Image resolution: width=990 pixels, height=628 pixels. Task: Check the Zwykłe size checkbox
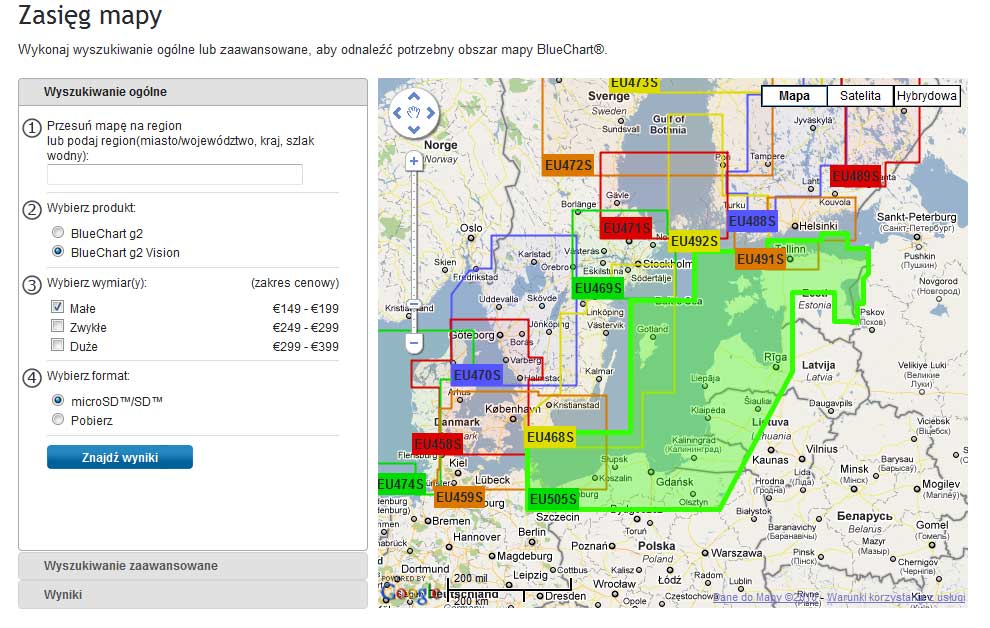(58, 328)
